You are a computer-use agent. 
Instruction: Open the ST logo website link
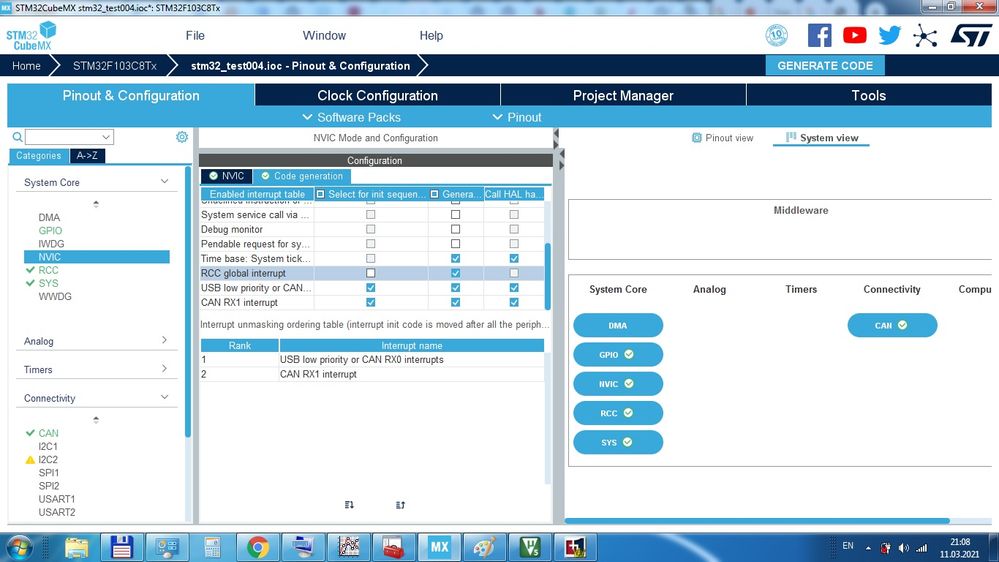coord(971,35)
